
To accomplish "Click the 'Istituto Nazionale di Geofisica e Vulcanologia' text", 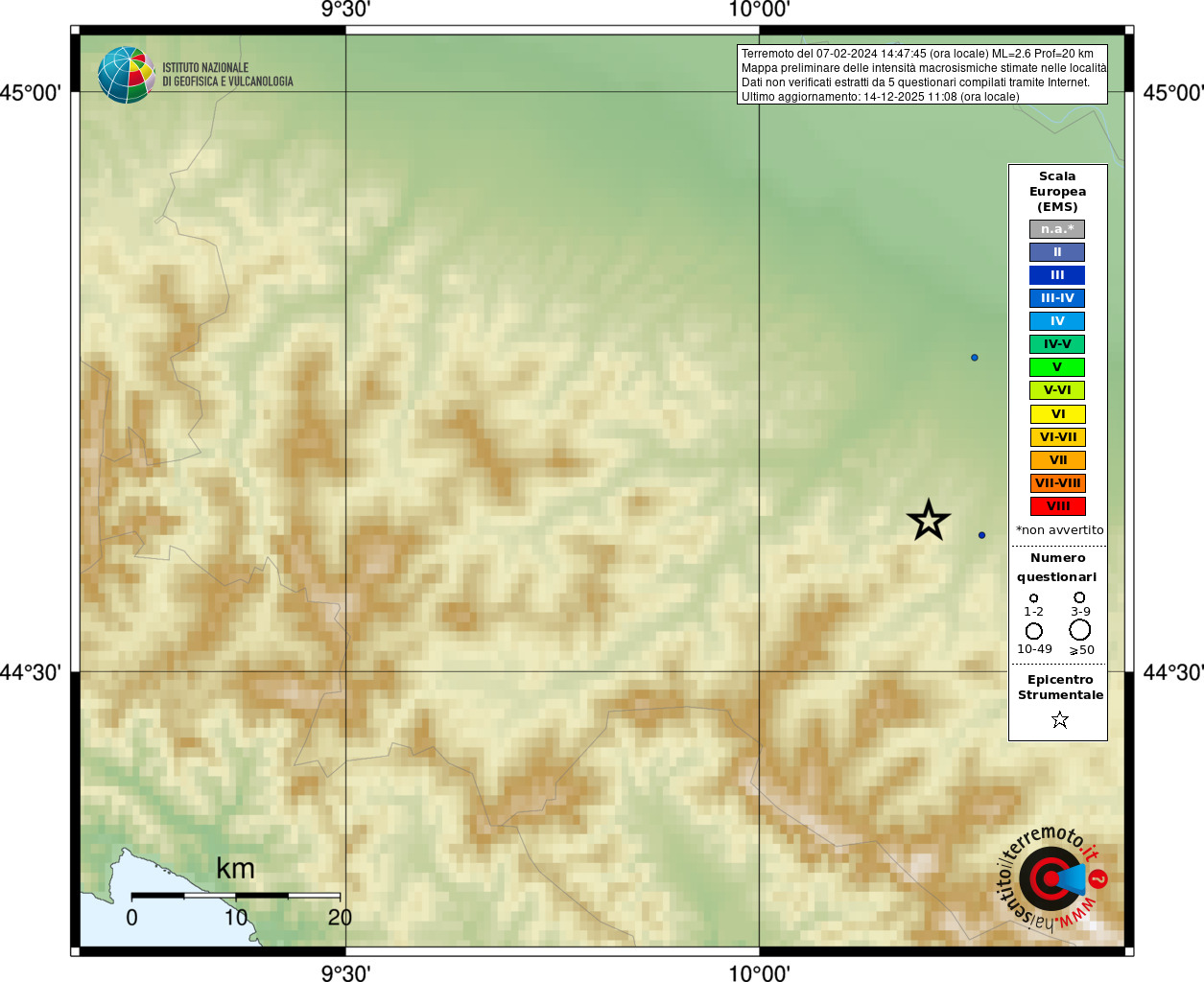I will [x=227, y=75].
